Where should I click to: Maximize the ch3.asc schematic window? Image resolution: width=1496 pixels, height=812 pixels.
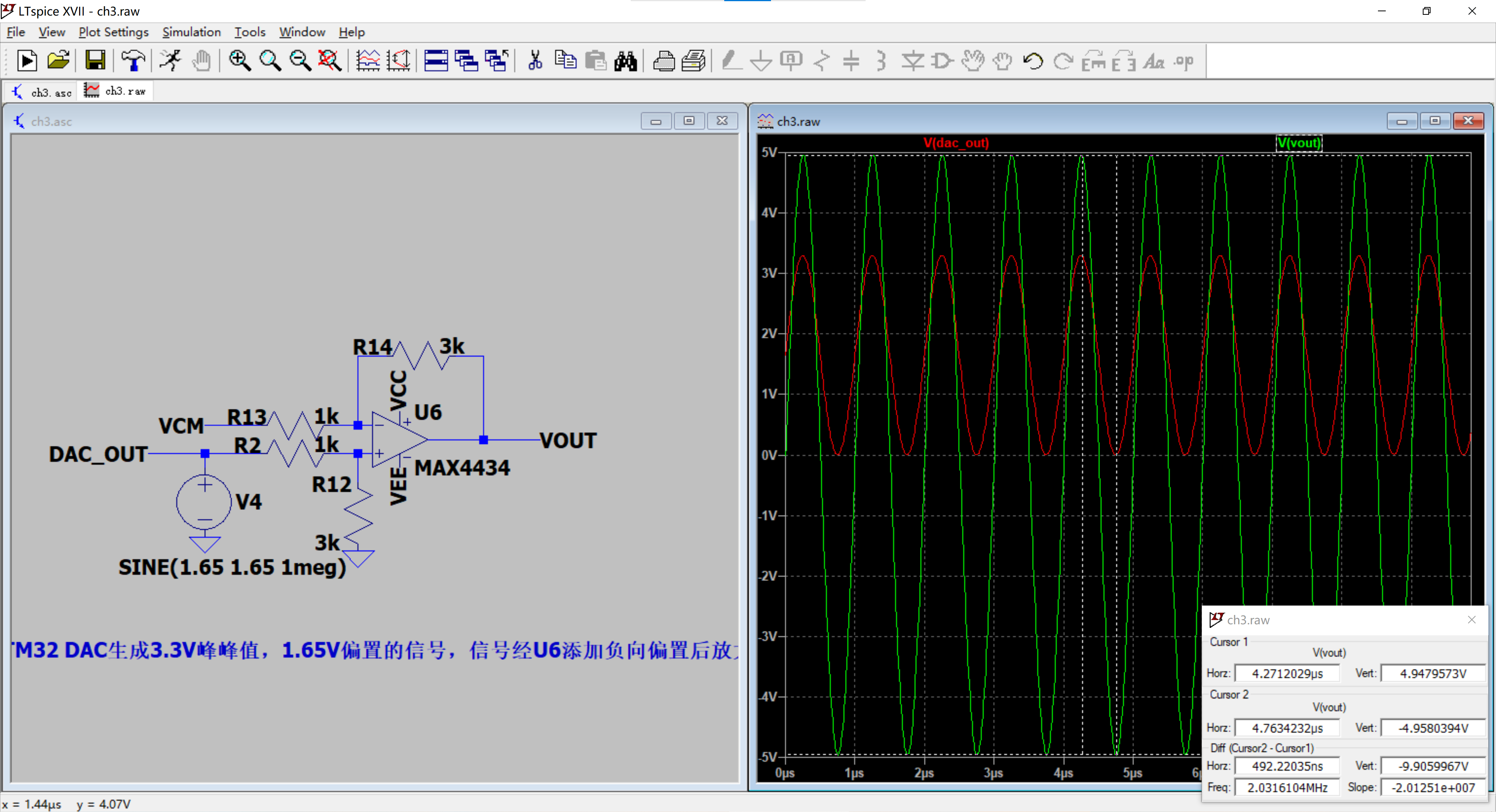tap(689, 121)
